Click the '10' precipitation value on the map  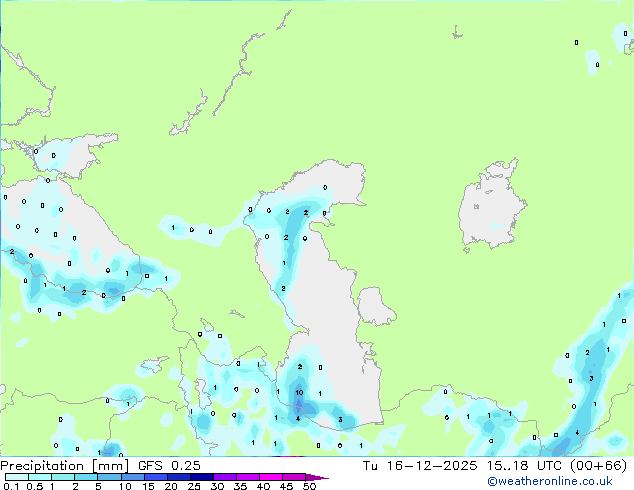299,393
